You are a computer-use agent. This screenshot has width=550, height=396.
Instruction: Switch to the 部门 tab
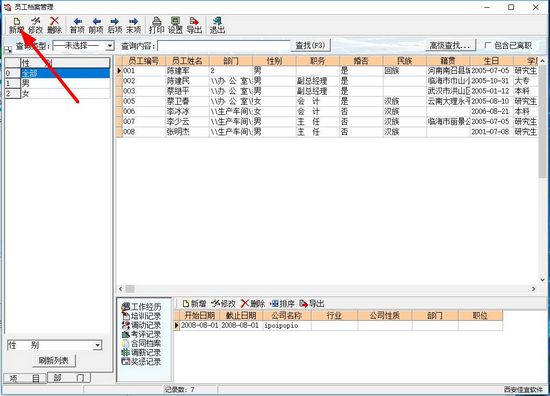coord(69,378)
